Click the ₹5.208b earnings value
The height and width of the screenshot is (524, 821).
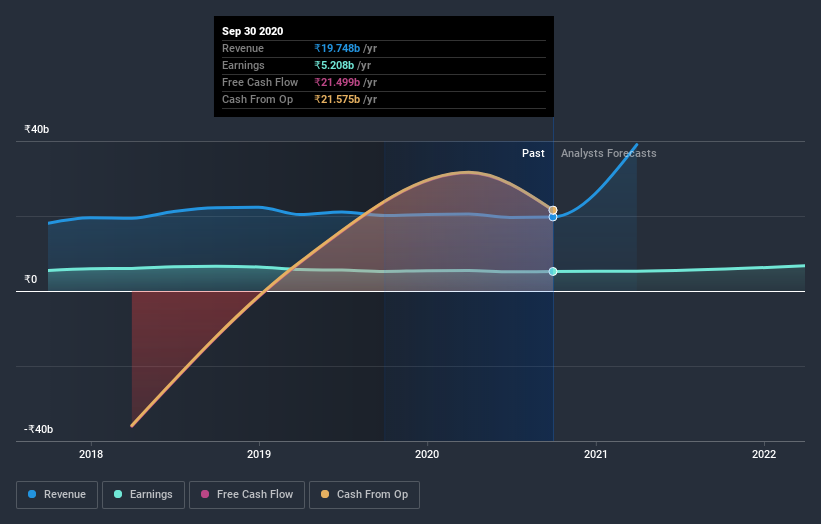point(334,65)
